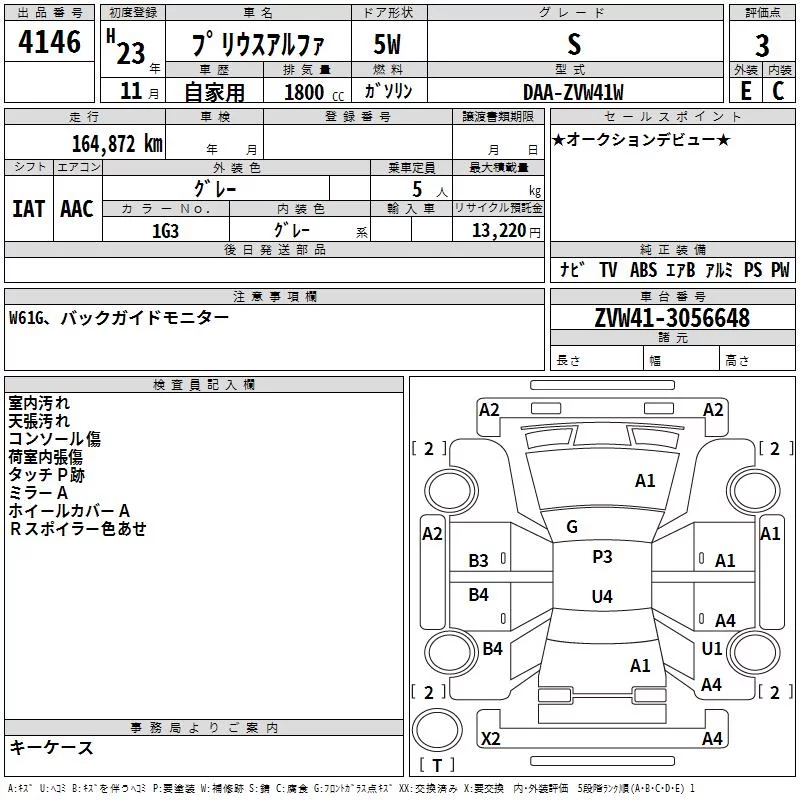800x800 pixels.
Task: Select inspector note Rスポイラー色あせ
Action: 78,529
